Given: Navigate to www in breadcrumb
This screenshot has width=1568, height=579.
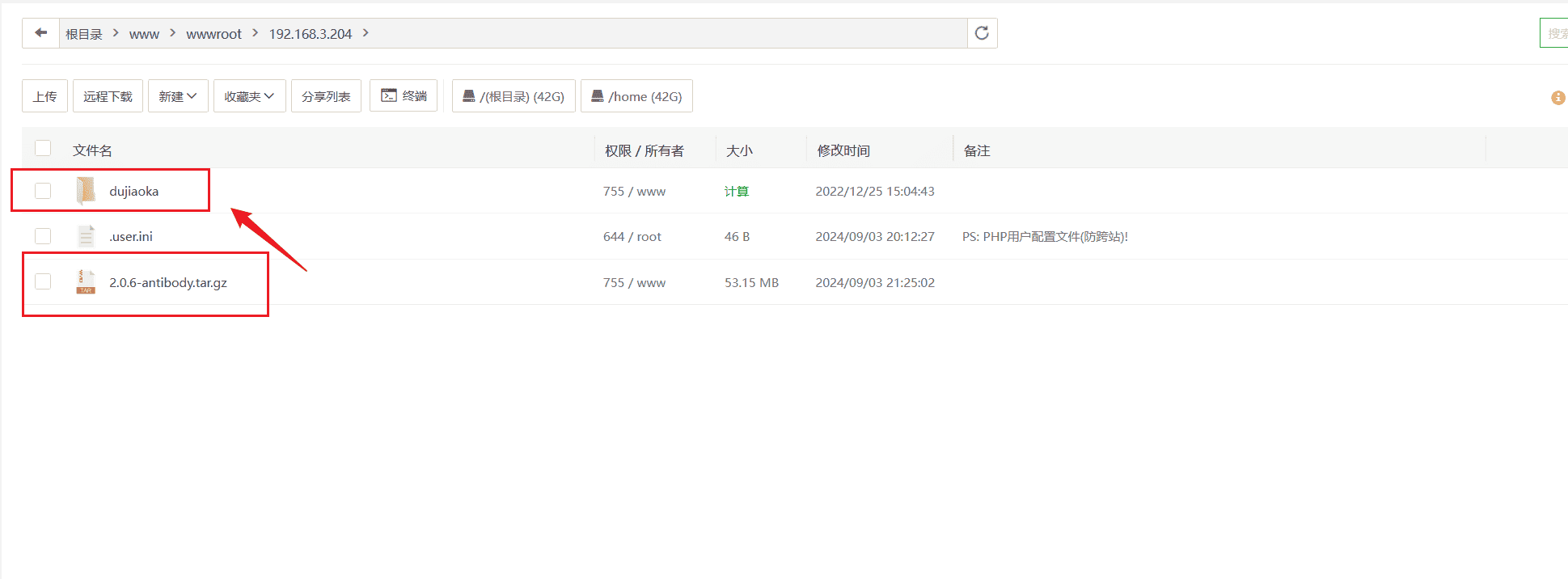Looking at the screenshot, I should 144,34.
